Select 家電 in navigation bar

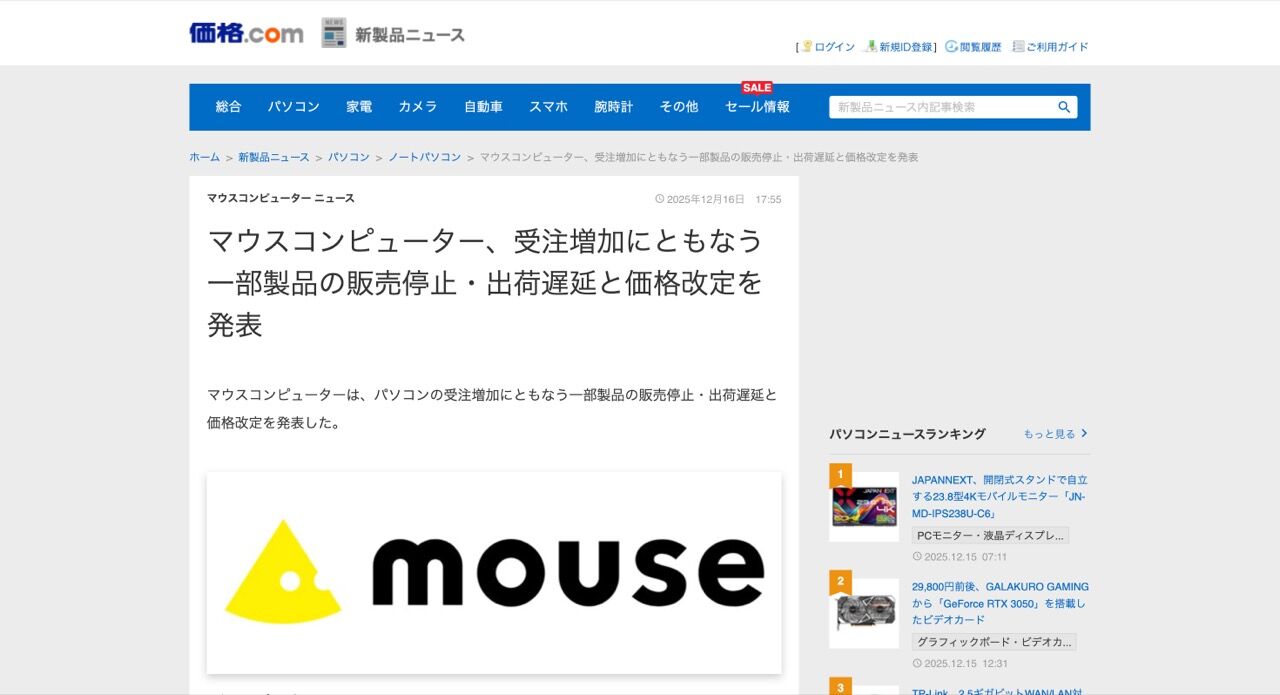(x=360, y=107)
